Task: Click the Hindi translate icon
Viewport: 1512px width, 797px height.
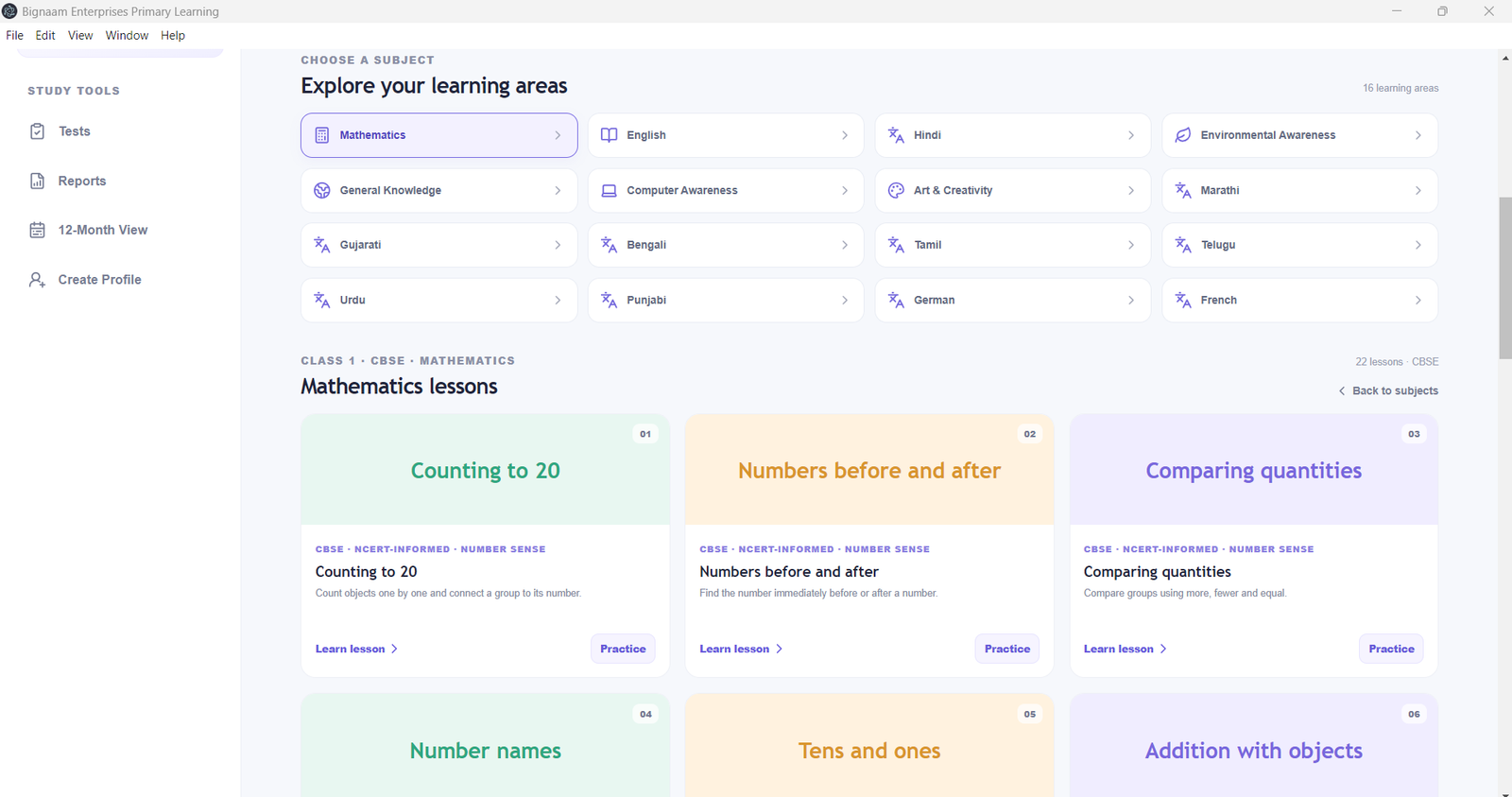Action: pos(896,135)
